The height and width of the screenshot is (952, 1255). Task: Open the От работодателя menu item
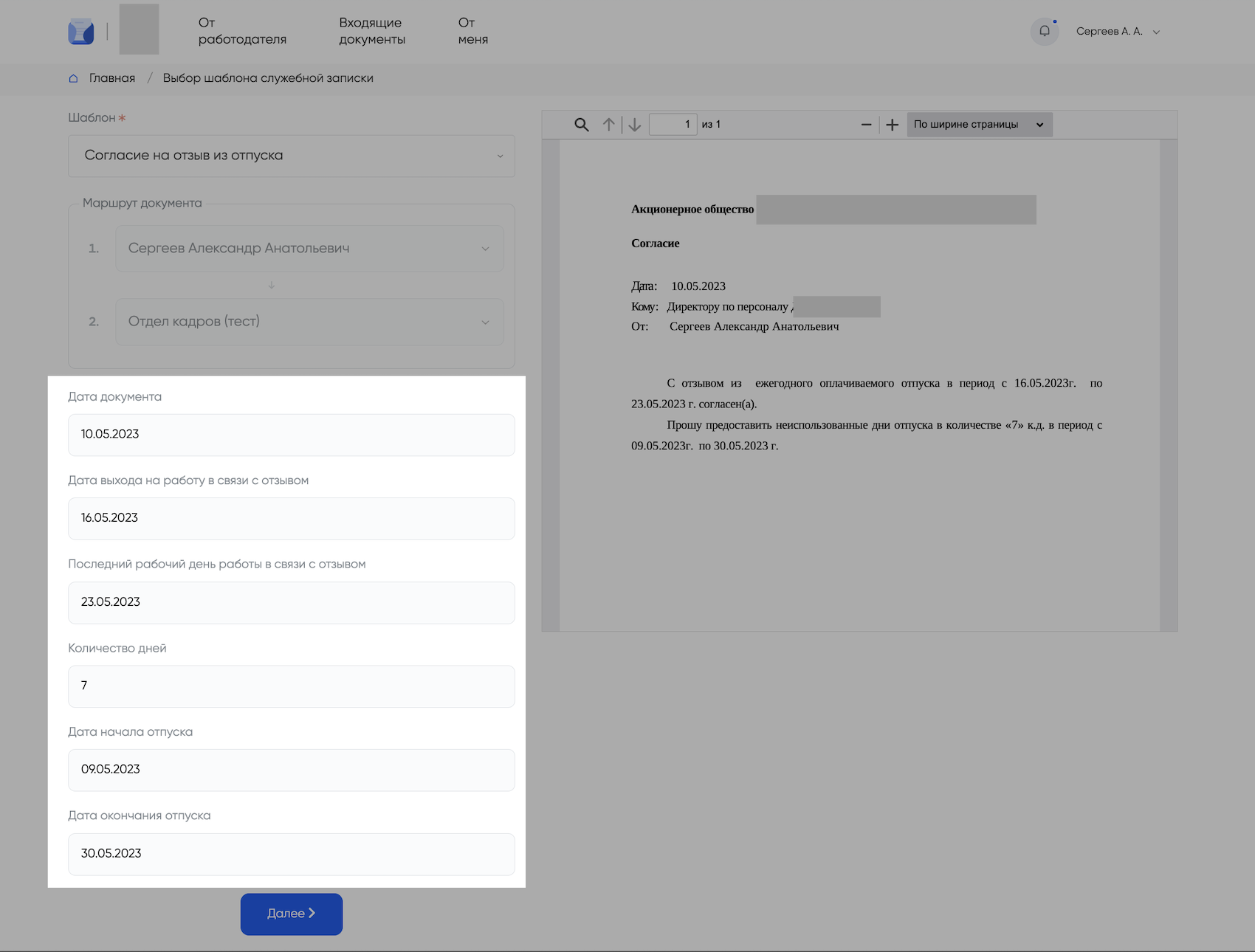click(x=242, y=31)
